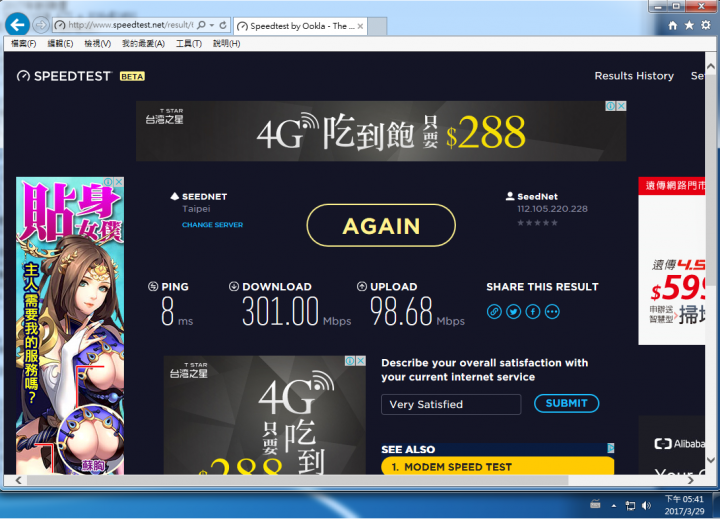This screenshot has width=720, height=519.
Task: Click the 301.00 download speed value
Action: [x=280, y=311]
